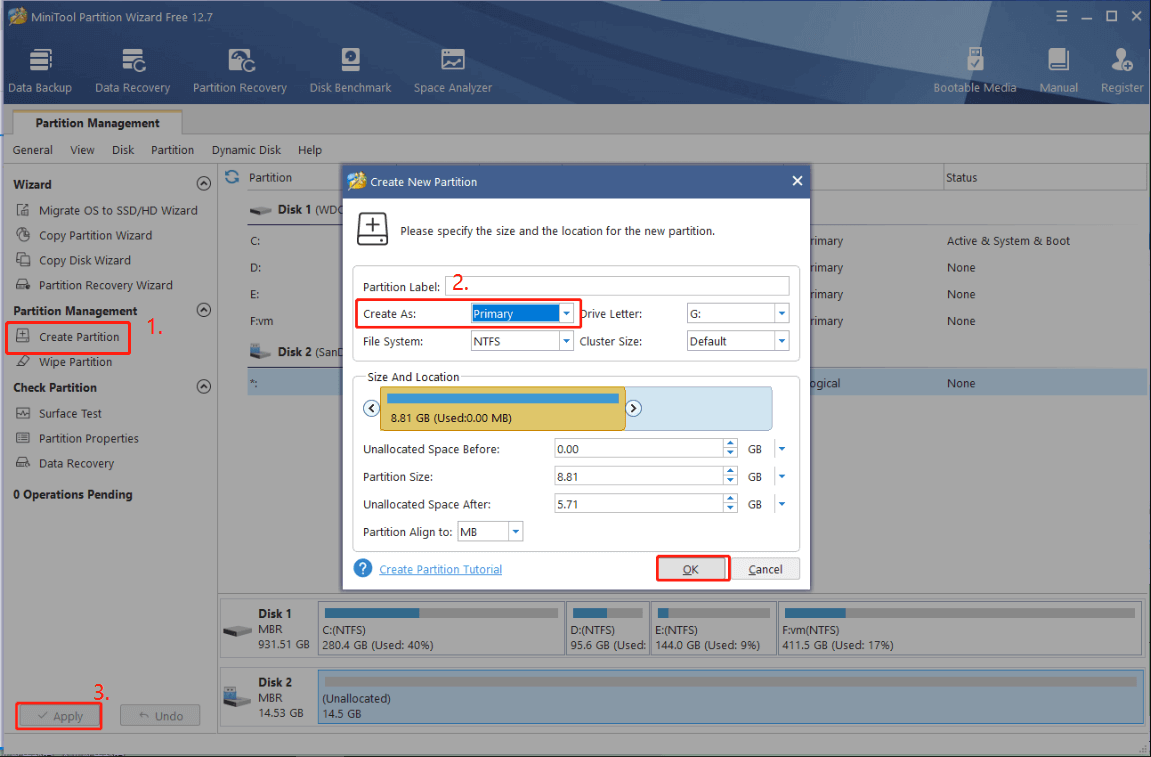Launch the Data Recovery tool
1151x757 pixels.
[132, 70]
